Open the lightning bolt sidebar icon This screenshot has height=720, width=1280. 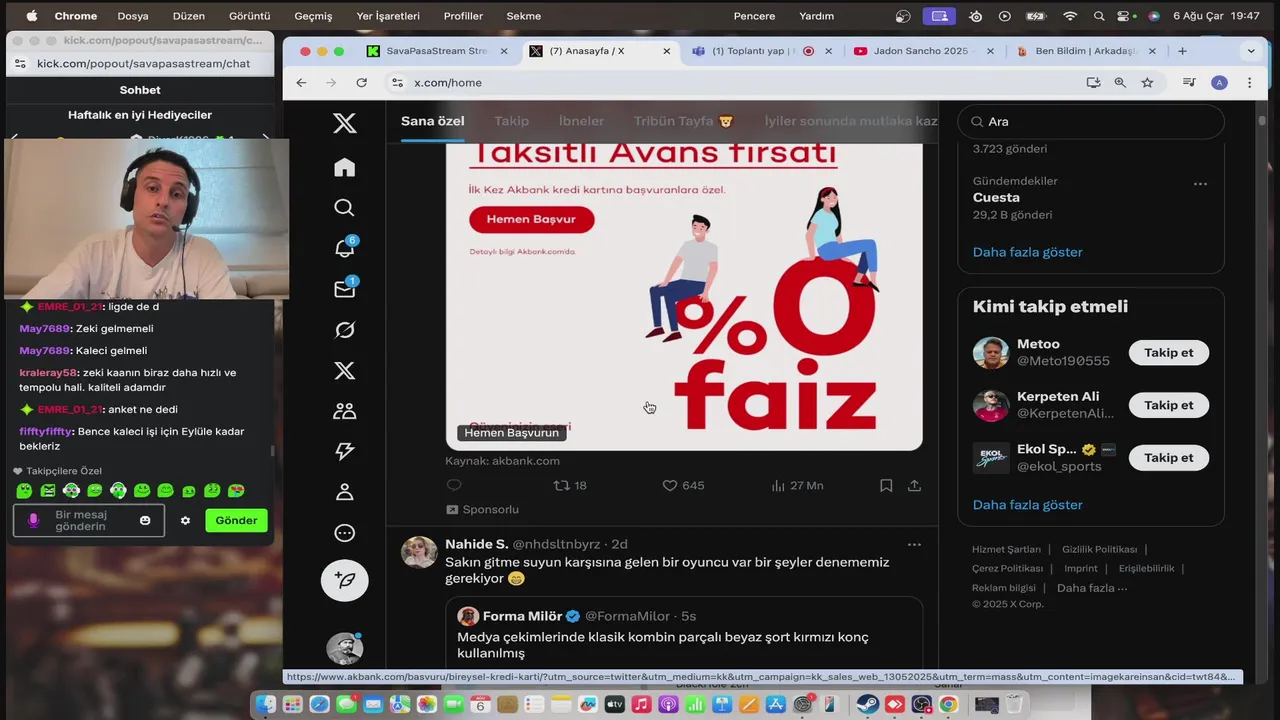tap(344, 451)
